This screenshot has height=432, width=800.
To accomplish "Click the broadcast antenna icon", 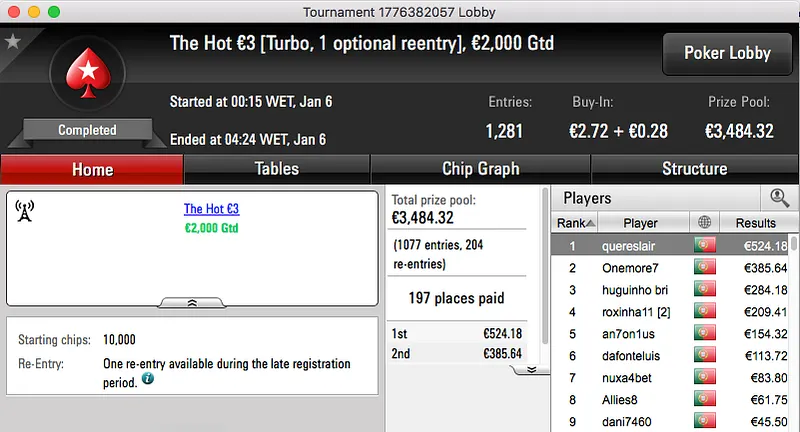I will click(x=26, y=211).
